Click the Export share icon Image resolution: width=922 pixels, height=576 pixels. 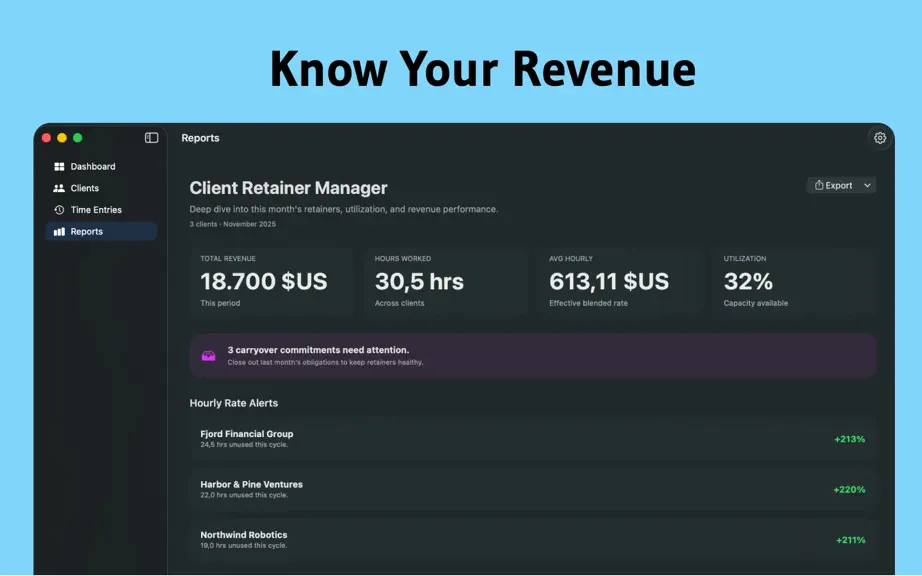point(819,185)
